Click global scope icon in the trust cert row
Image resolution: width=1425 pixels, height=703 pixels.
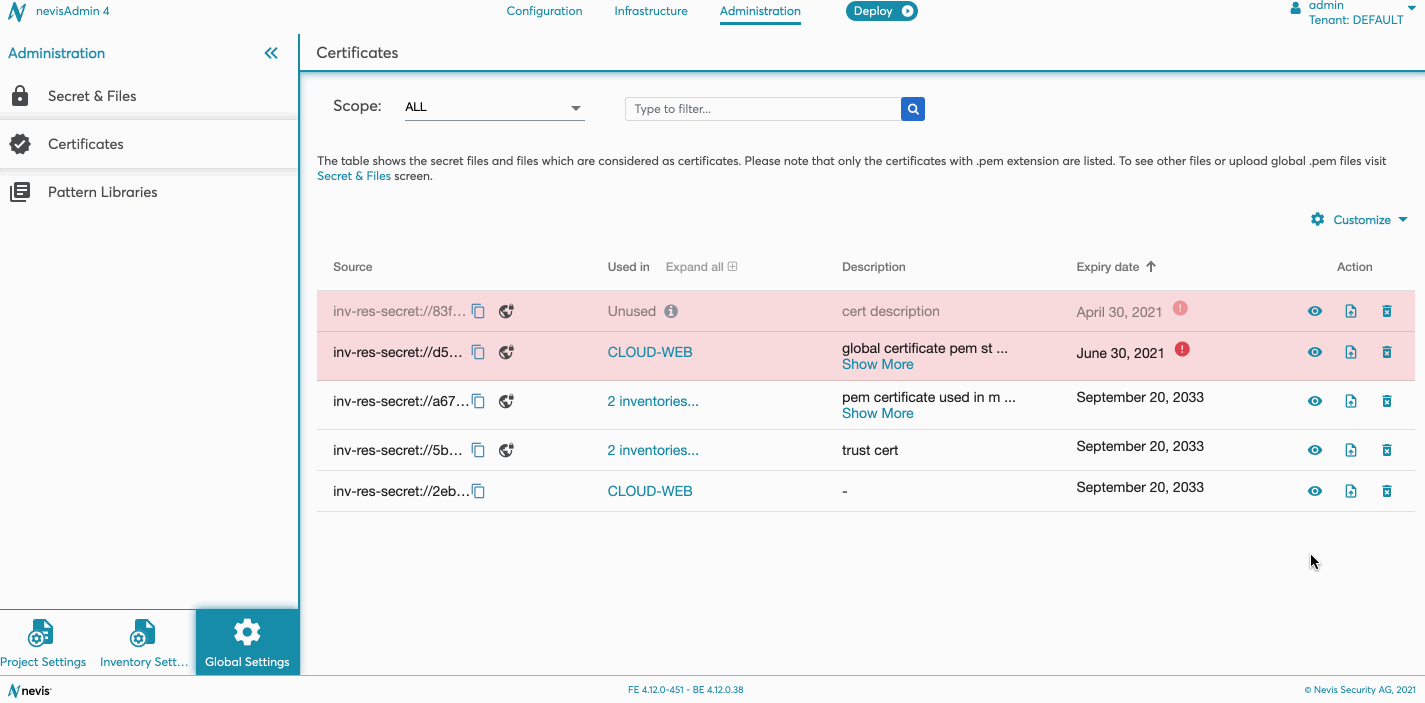[507, 450]
